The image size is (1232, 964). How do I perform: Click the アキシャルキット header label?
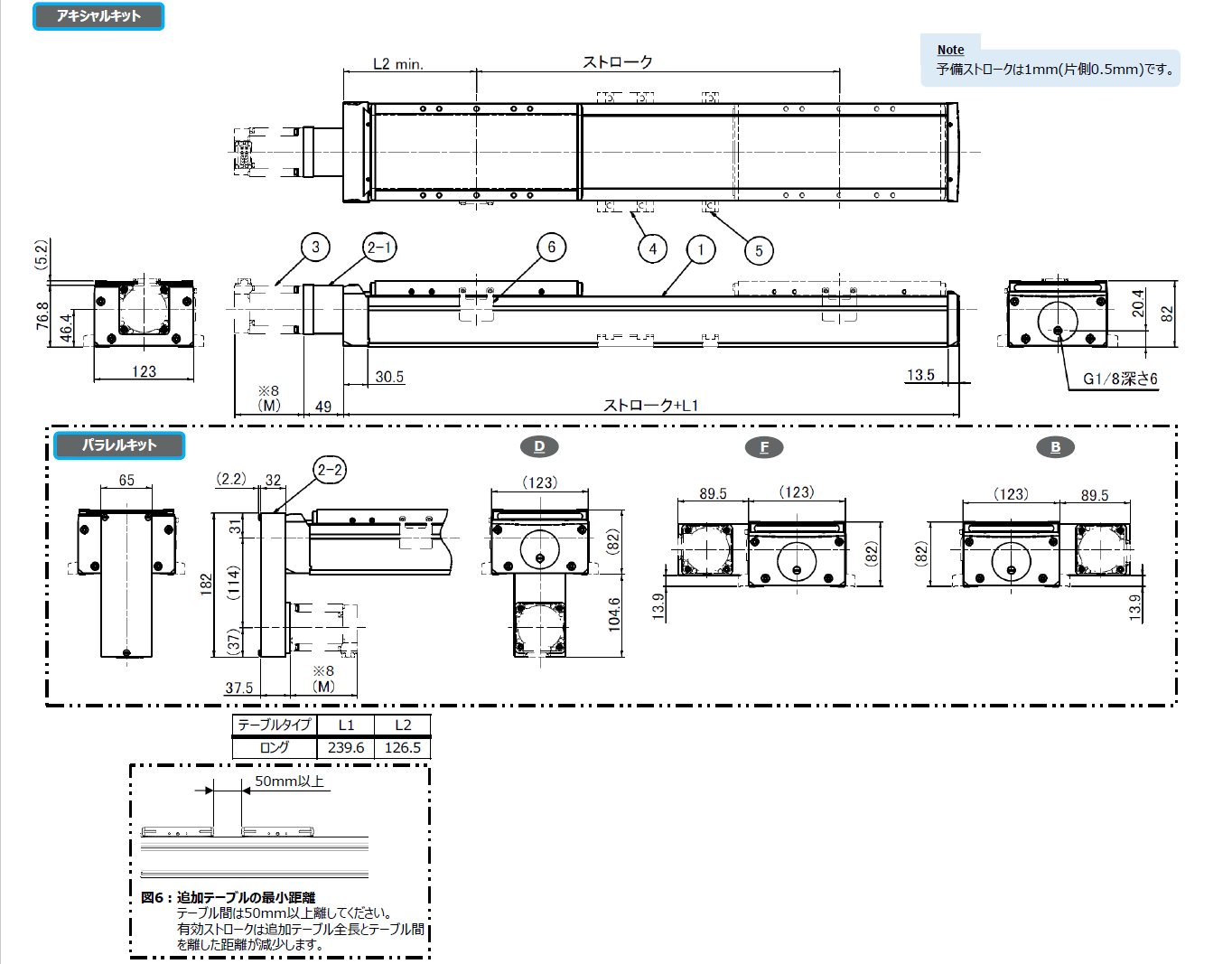pos(98,16)
